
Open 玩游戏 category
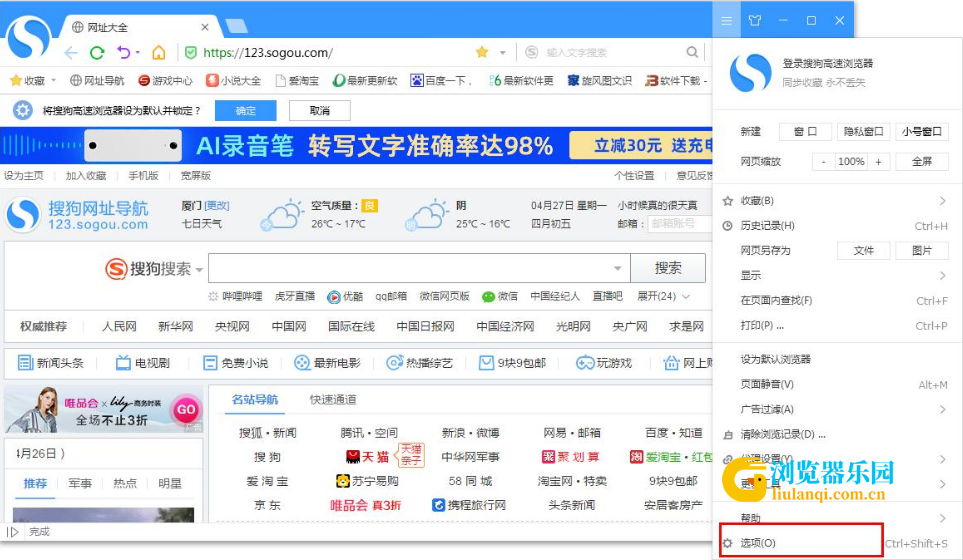point(604,363)
